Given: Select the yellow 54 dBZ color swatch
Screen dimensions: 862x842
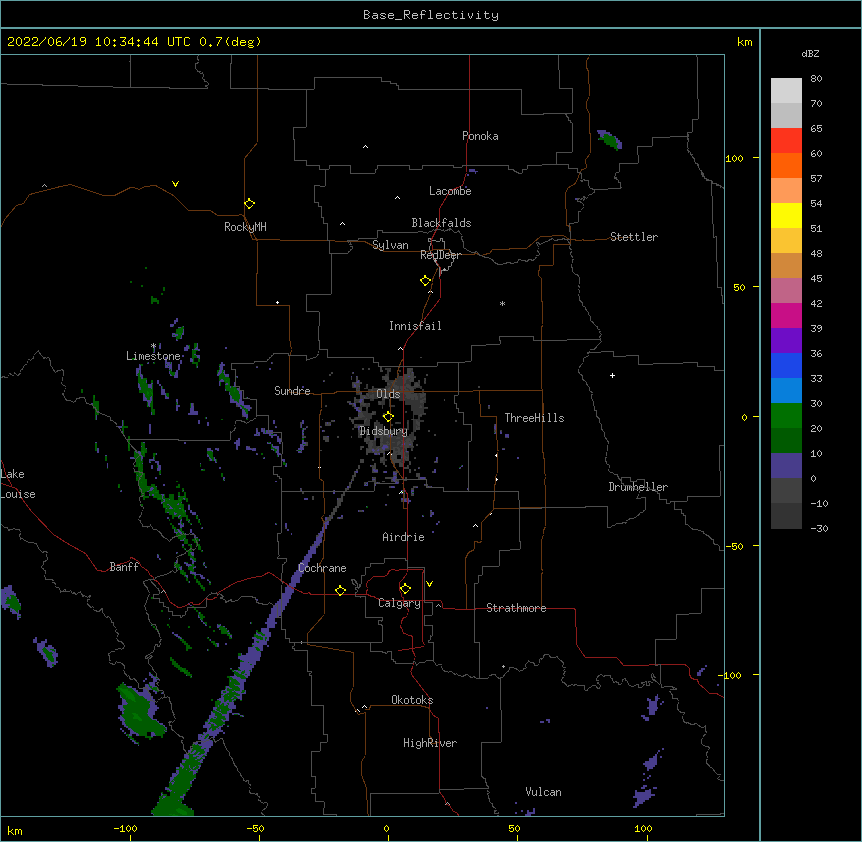Looking at the screenshot, I should point(786,215).
